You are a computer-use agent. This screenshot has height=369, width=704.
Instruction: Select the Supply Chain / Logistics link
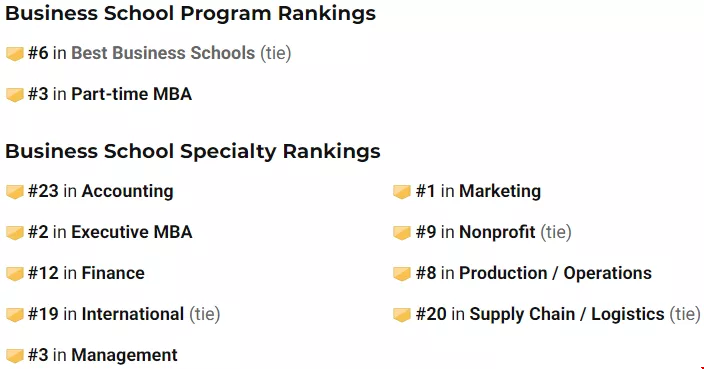point(567,314)
